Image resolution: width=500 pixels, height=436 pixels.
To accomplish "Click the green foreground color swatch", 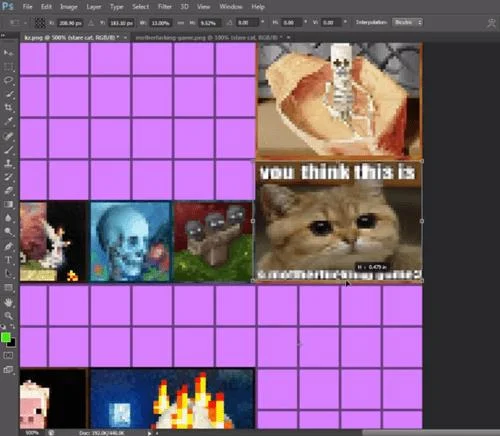I will [6, 337].
